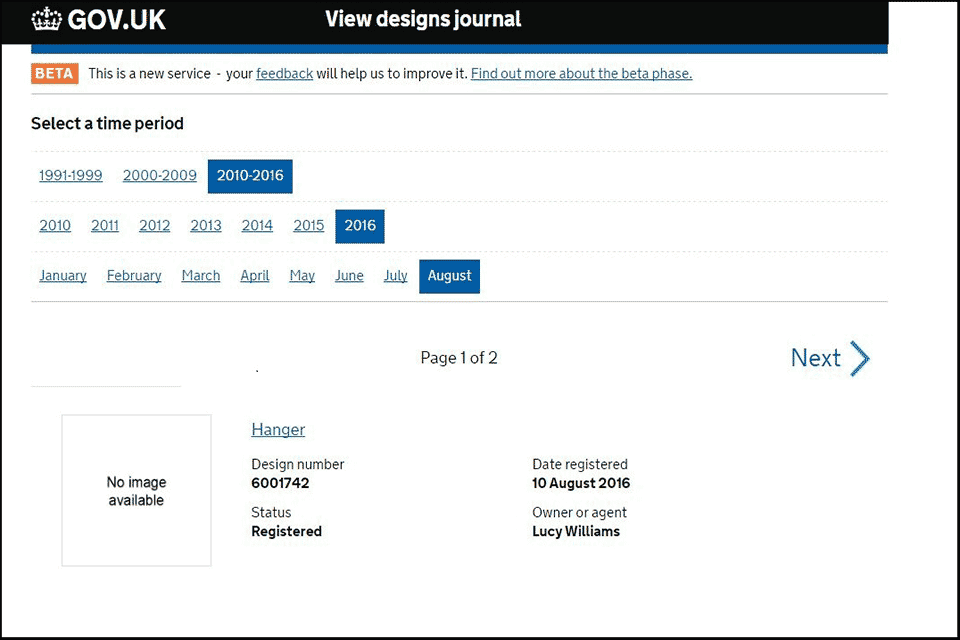Click the Next page chevron arrow
This screenshot has width=960, height=640.
click(859, 358)
